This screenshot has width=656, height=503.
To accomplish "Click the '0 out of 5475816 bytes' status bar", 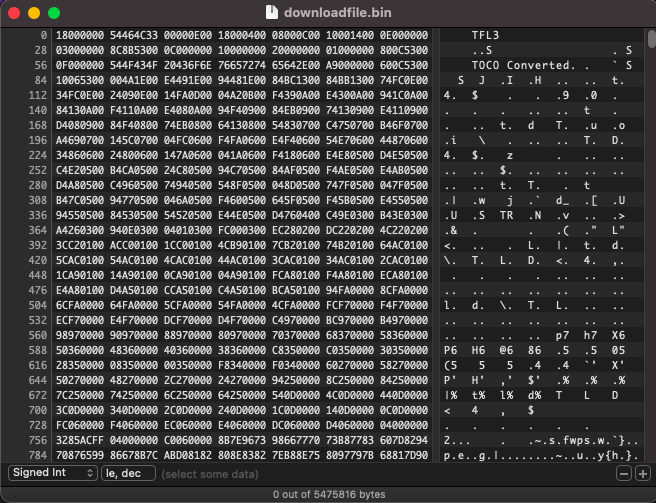I will 328,494.
